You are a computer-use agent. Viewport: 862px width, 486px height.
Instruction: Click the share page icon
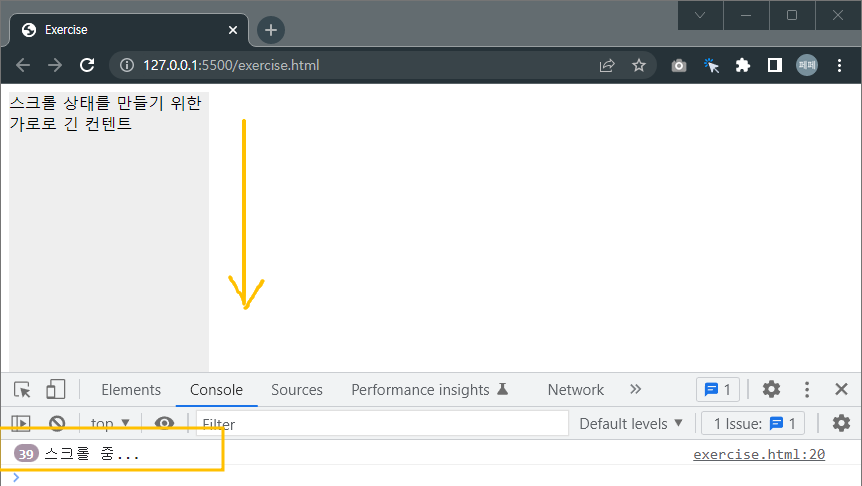click(x=607, y=65)
